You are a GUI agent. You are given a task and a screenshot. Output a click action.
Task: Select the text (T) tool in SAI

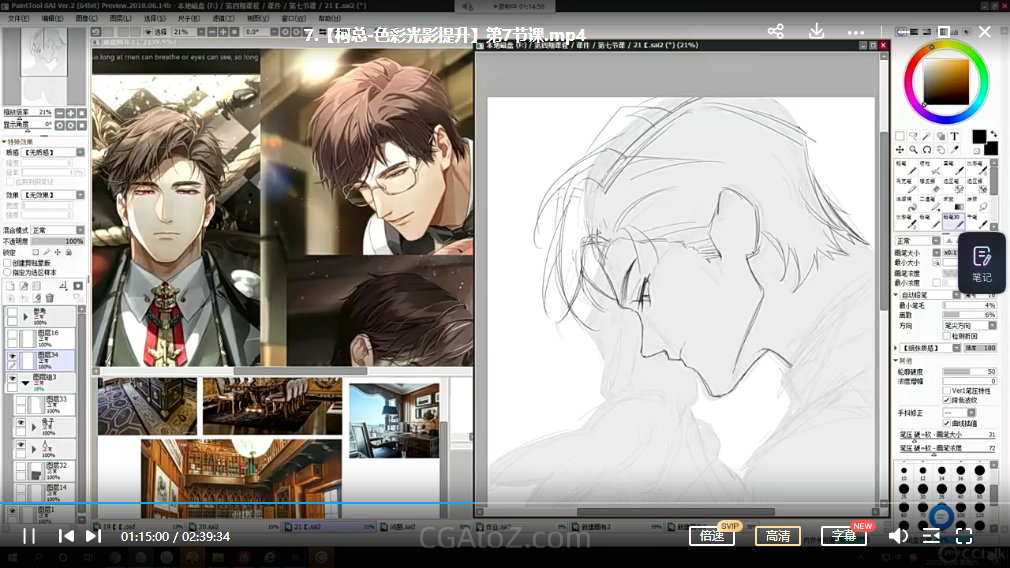954,136
